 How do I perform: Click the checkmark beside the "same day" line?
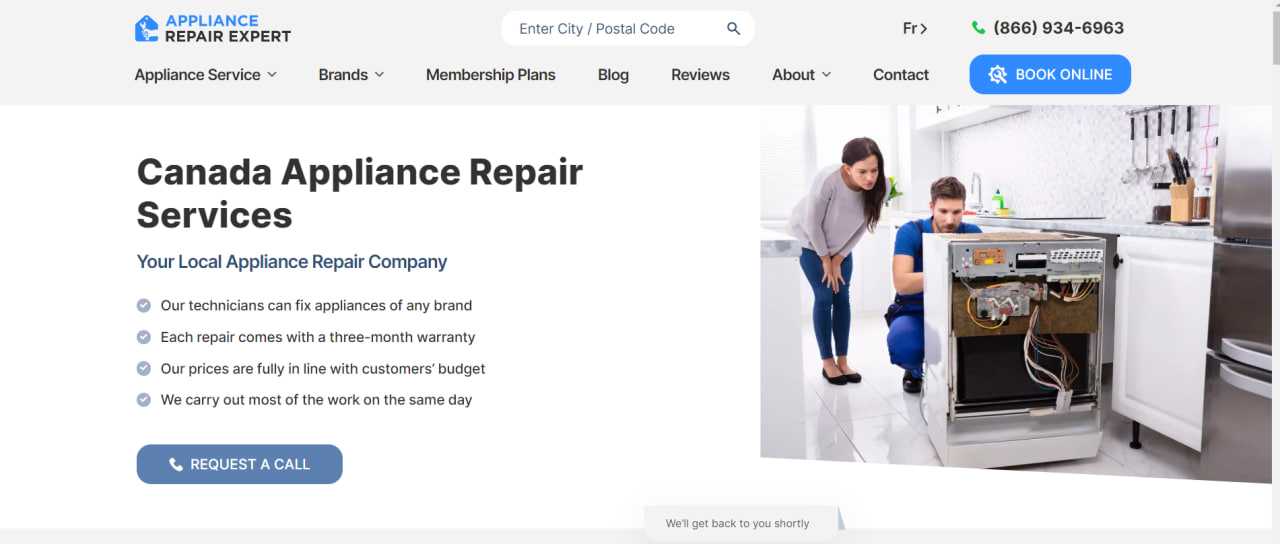point(144,399)
